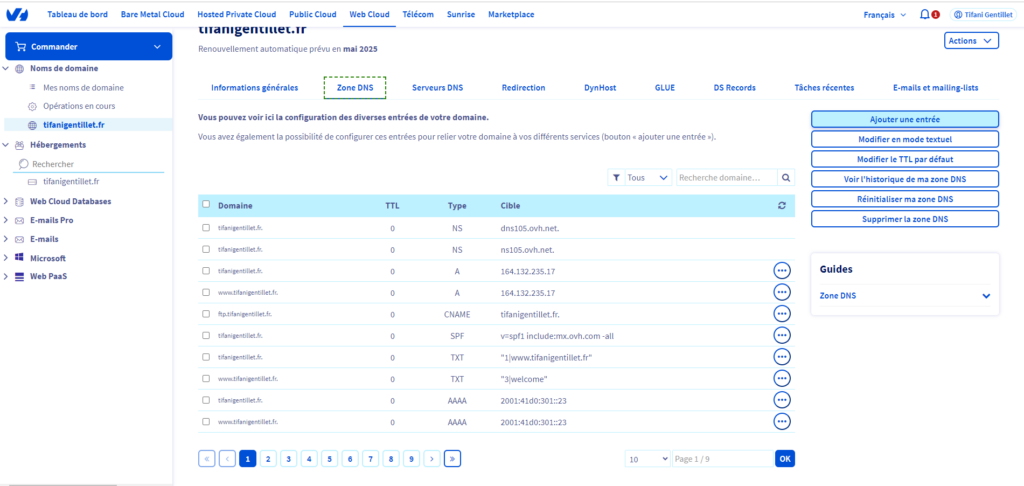Expand the Zone DNS guide chevron
The width and height of the screenshot is (1024, 486).
point(986,296)
